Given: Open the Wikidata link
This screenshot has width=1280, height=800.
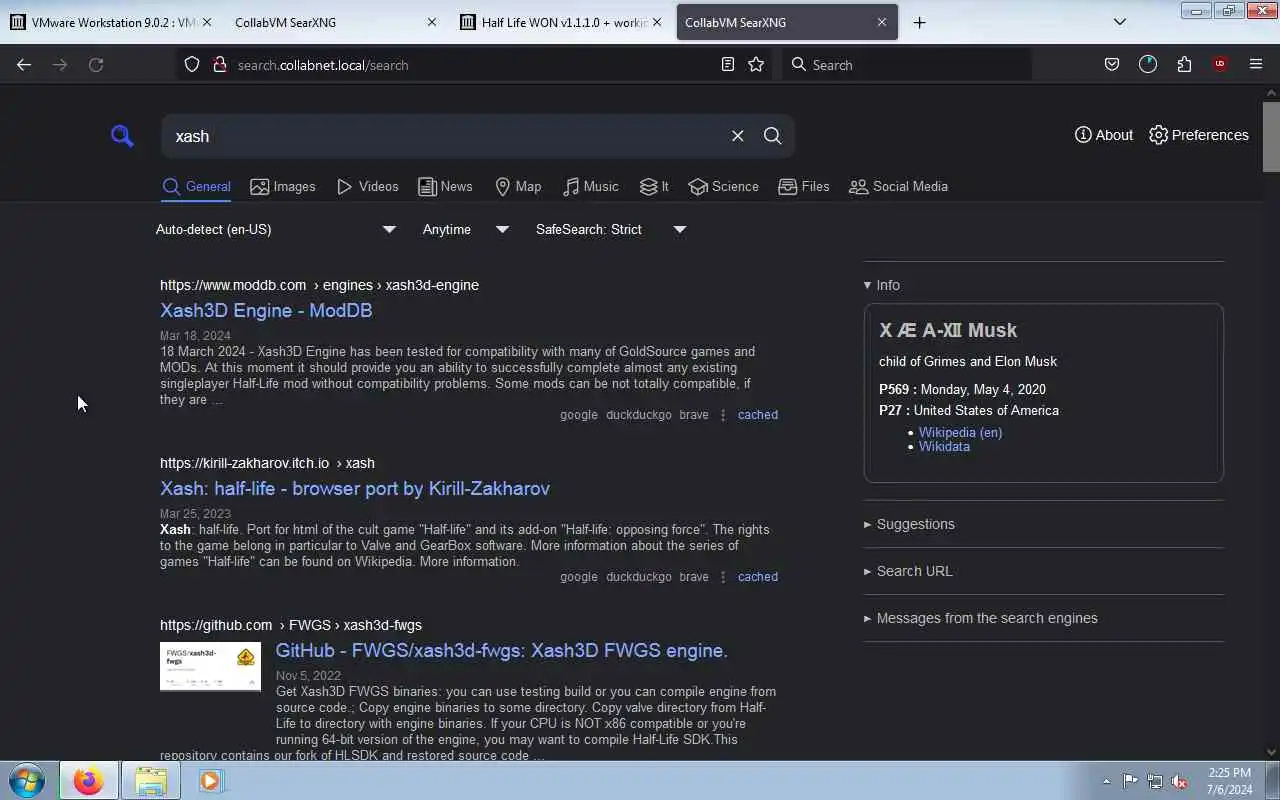Looking at the screenshot, I should click(944, 446).
